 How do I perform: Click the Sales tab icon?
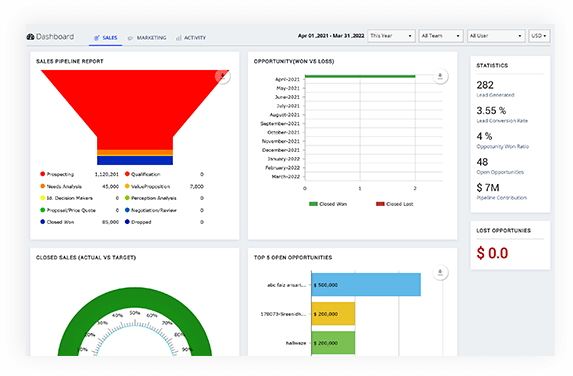[x=97, y=38]
